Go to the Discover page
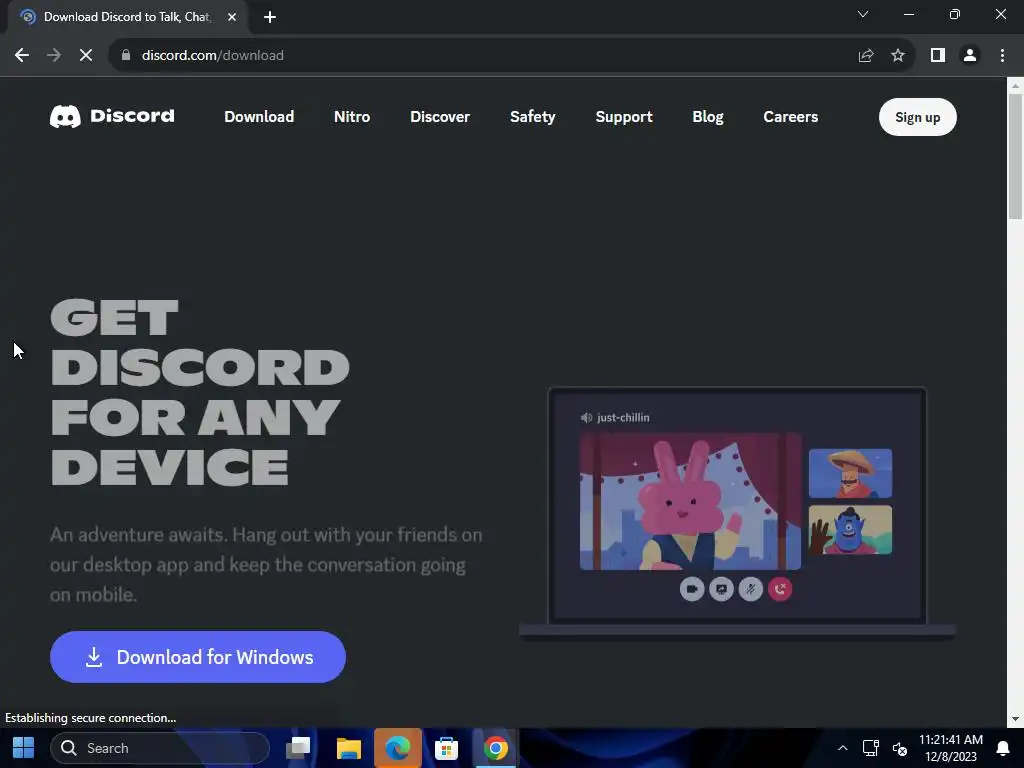This screenshot has width=1024, height=768. [x=440, y=117]
